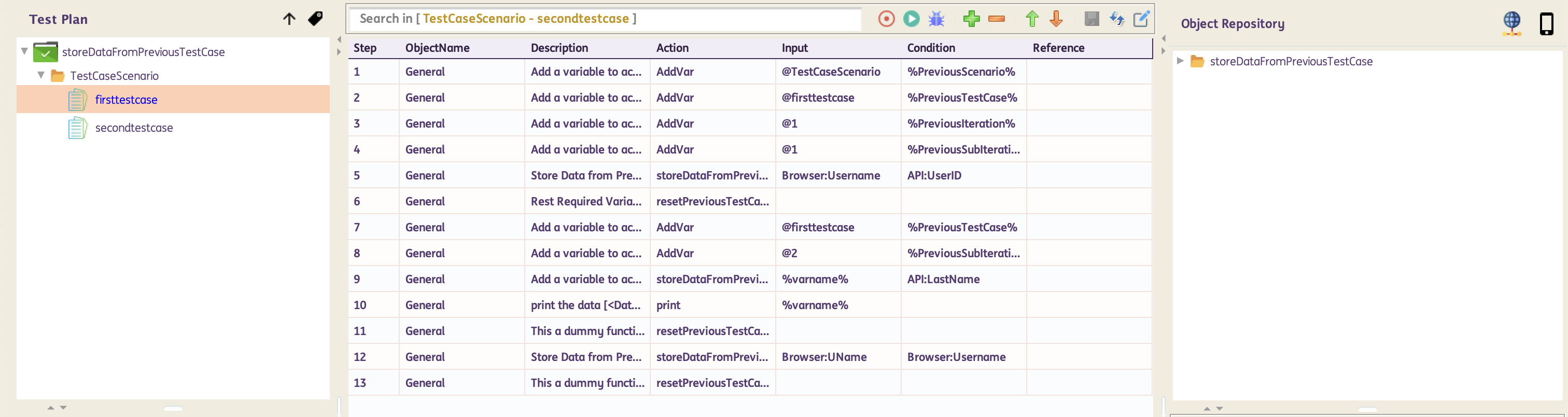Image resolution: width=1568 pixels, height=417 pixels.
Task: Start debugging with the blue bug icon
Action: point(936,19)
